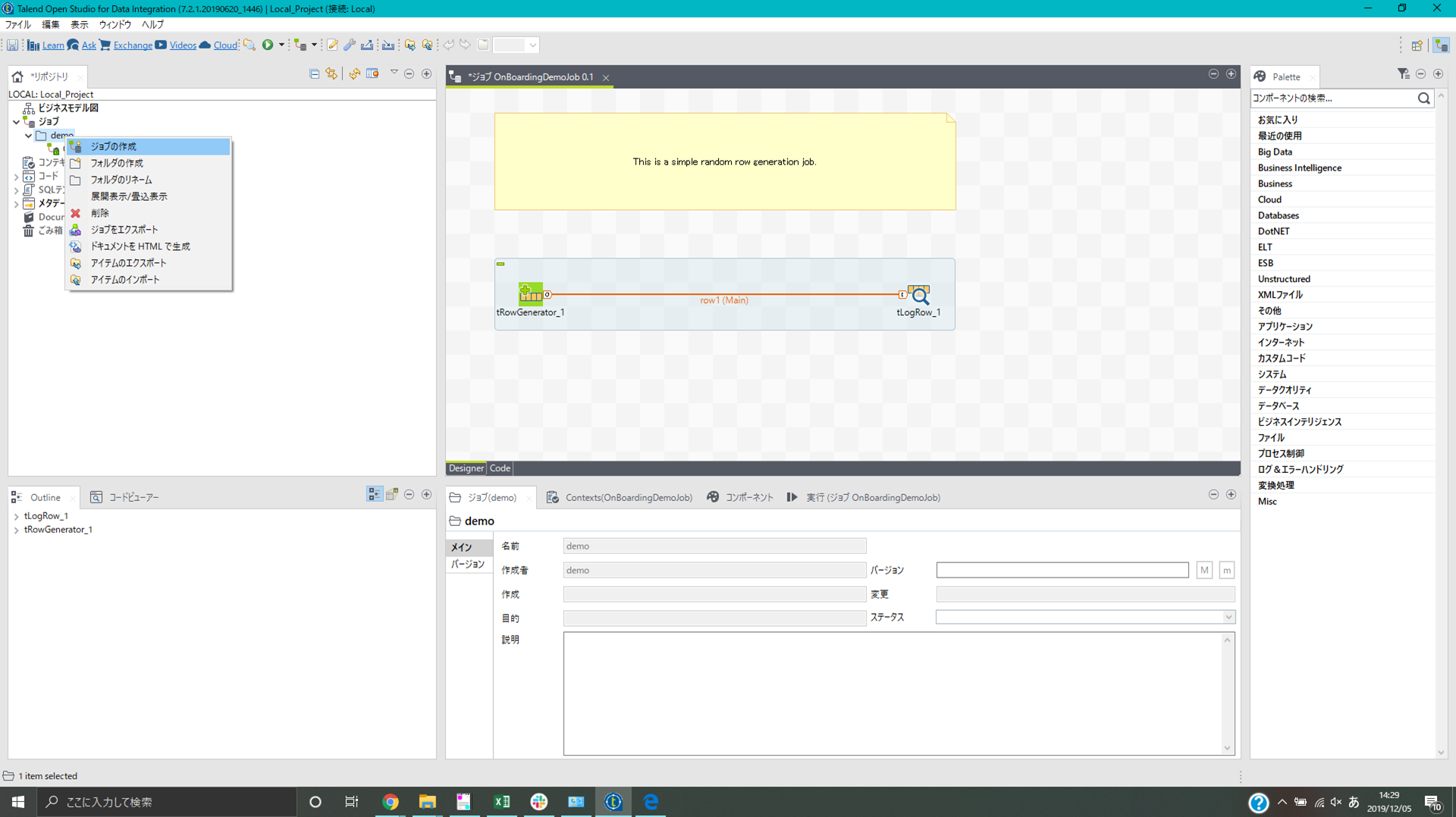The image size is (1456, 817).
Task: Click the Collapse All icon in repository panel
Action: [315, 74]
